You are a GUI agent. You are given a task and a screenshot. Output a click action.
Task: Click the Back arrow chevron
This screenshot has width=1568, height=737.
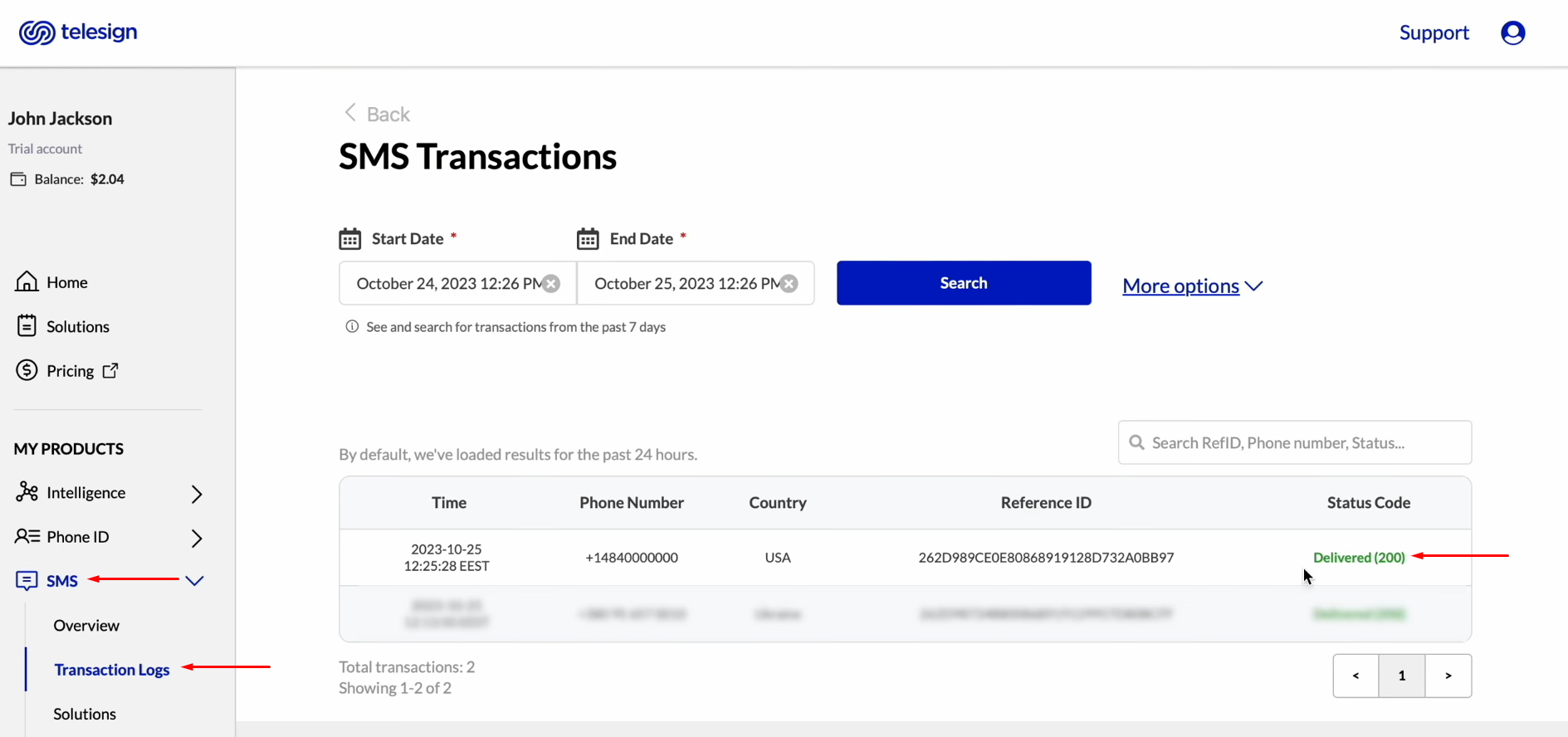pos(350,112)
